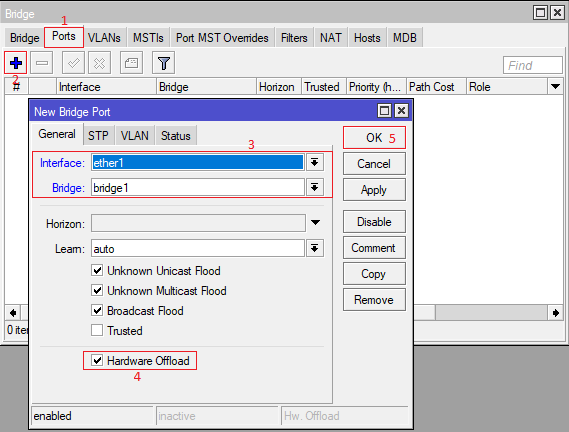Click the OK button
The width and height of the screenshot is (569, 432).
coord(374,138)
